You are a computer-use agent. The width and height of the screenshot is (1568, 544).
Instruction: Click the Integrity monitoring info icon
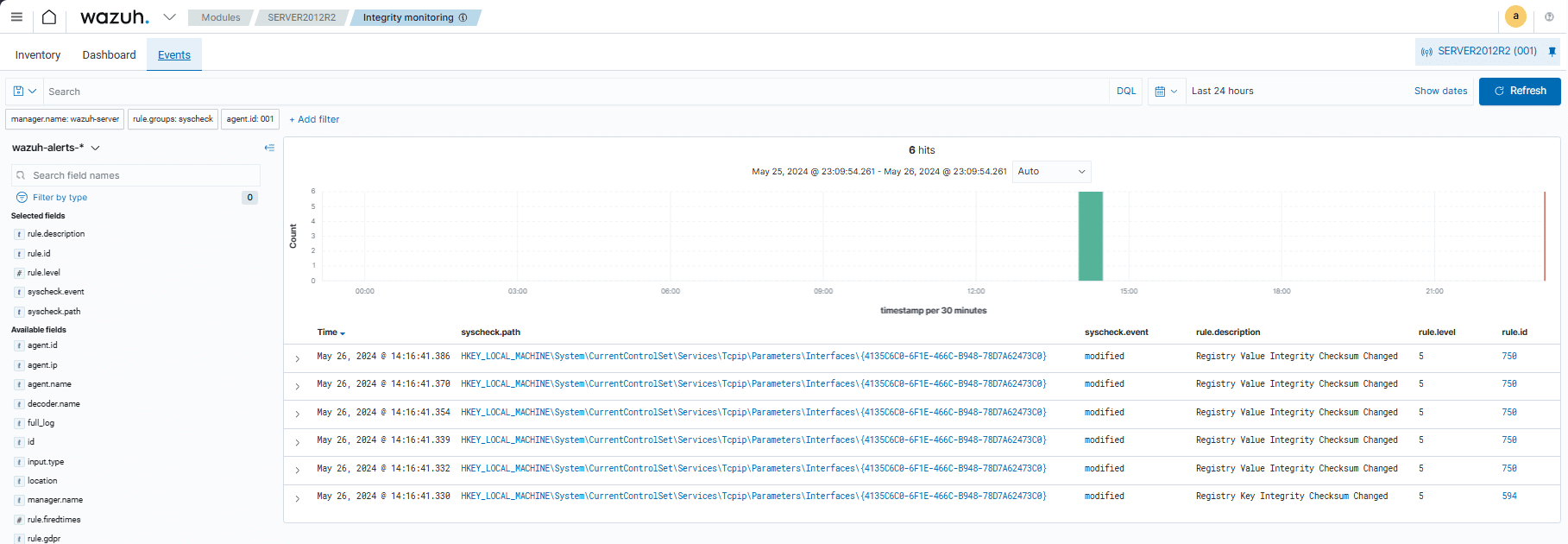(x=463, y=17)
